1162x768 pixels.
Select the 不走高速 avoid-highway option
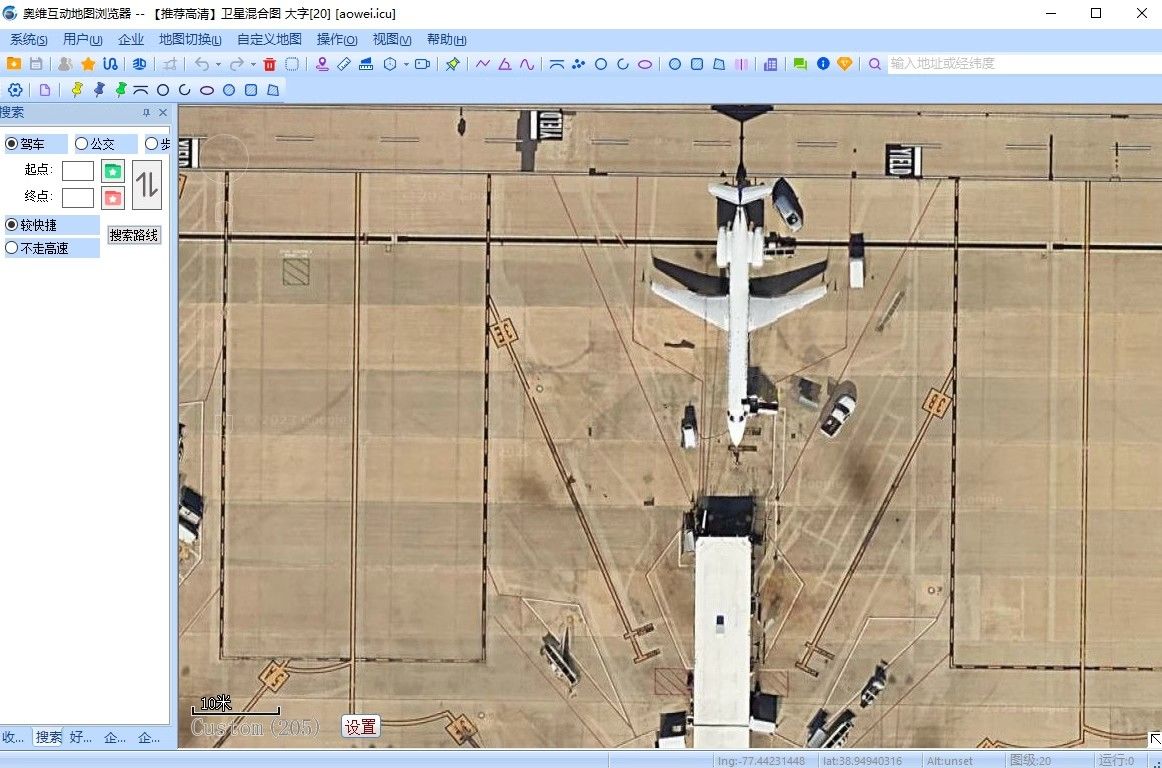click(x=12, y=248)
